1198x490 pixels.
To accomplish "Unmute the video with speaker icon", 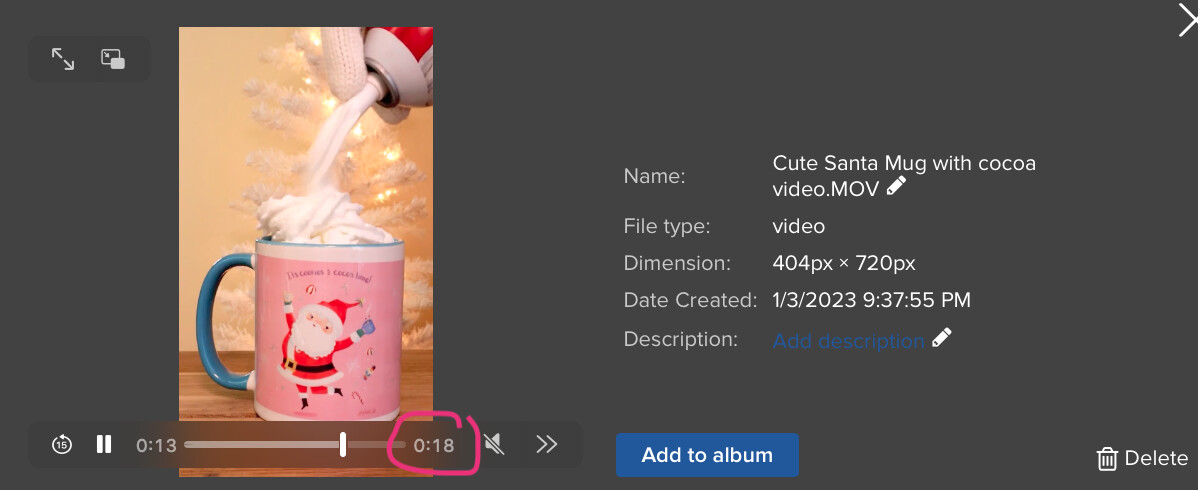I will [x=494, y=443].
